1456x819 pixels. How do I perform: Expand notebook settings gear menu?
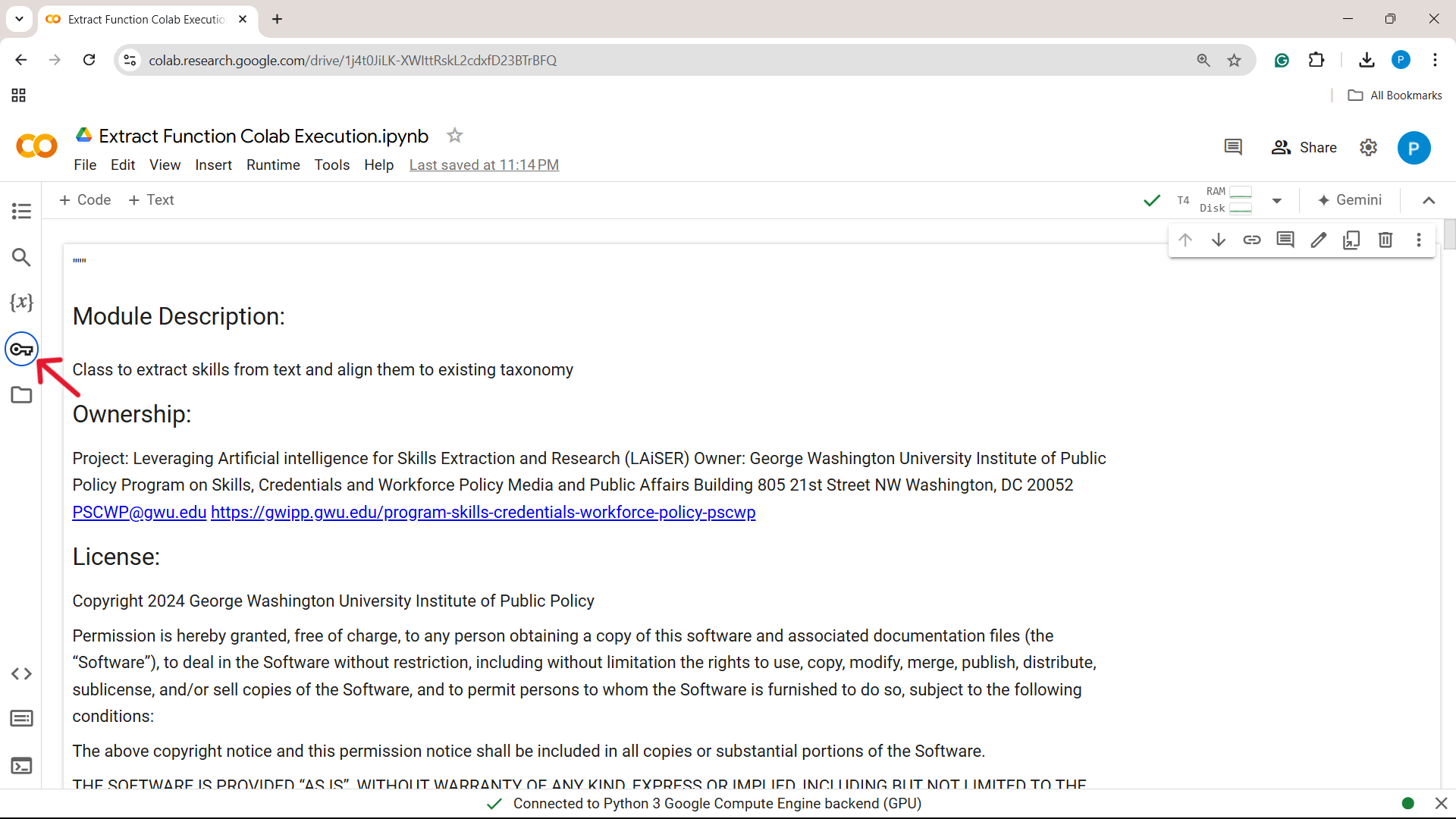point(1369,148)
